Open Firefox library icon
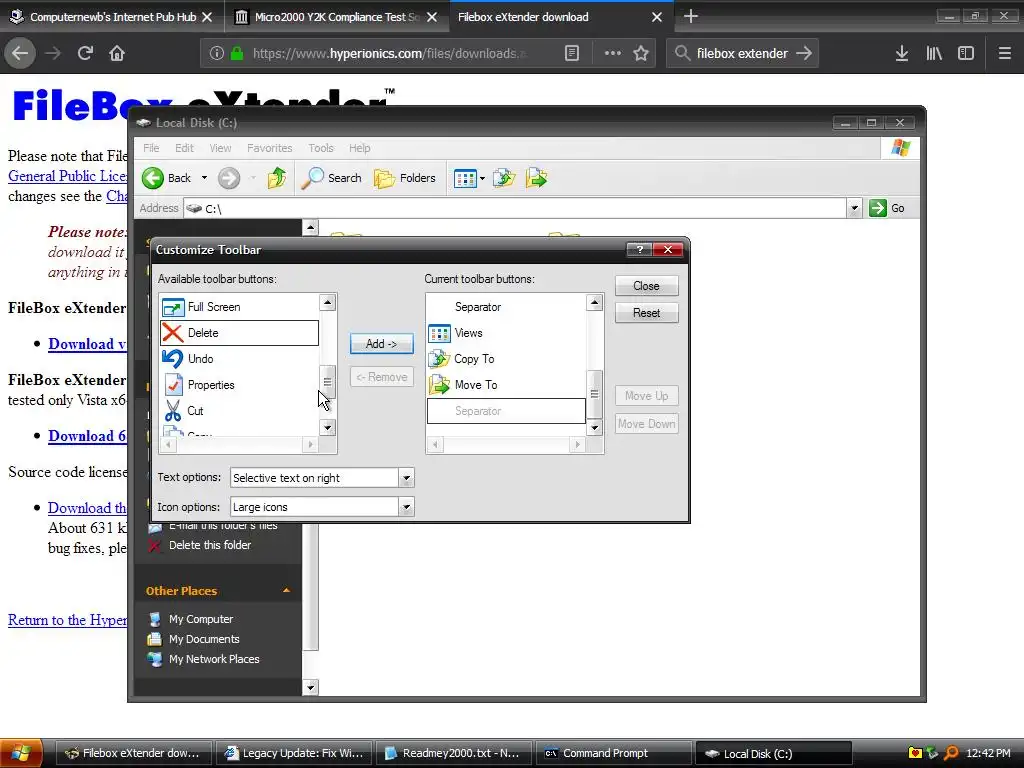This screenshot has height=768, width=1024. point(934,53)
